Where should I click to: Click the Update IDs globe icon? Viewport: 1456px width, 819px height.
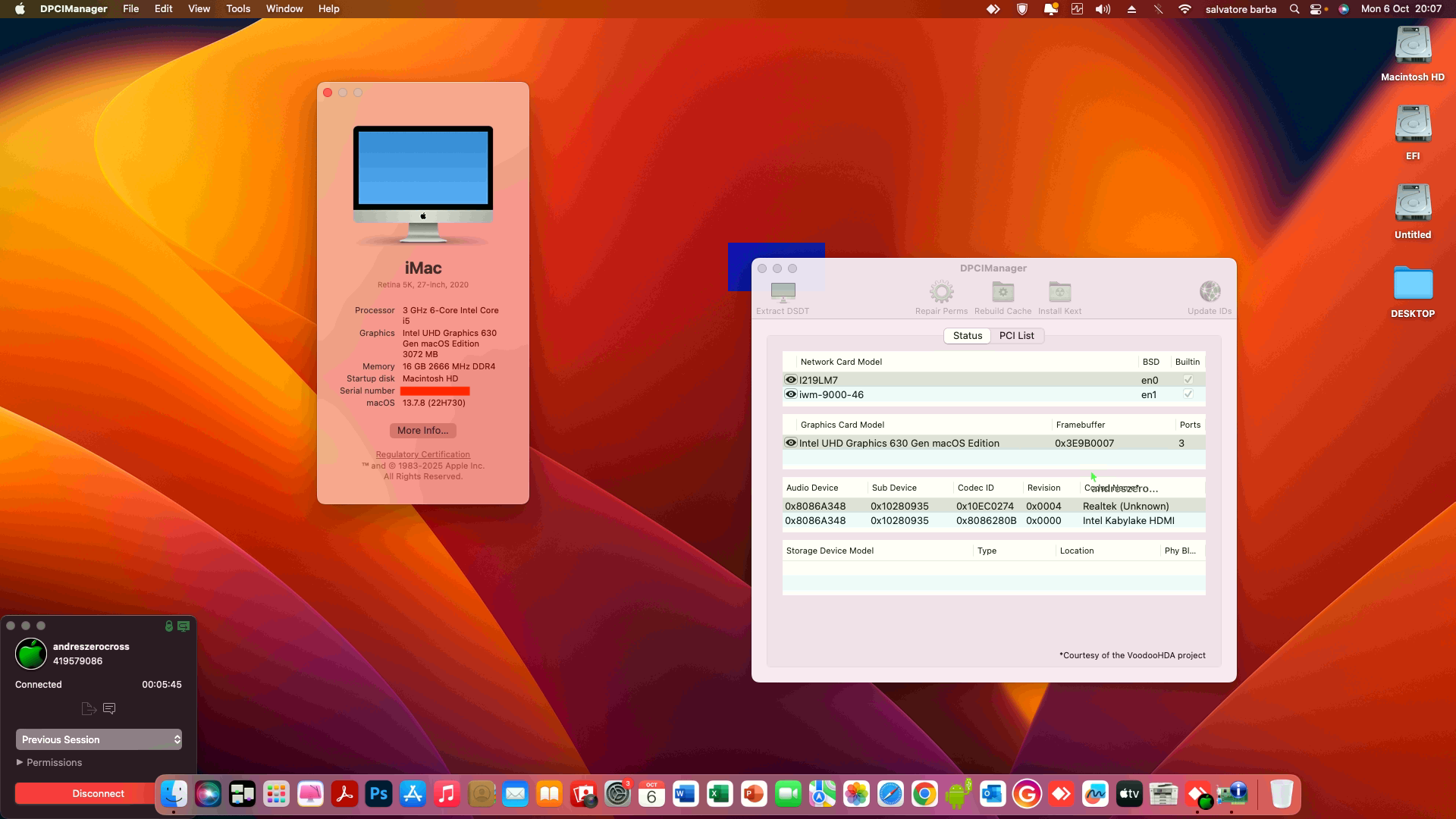click(x=1210, y=292)
